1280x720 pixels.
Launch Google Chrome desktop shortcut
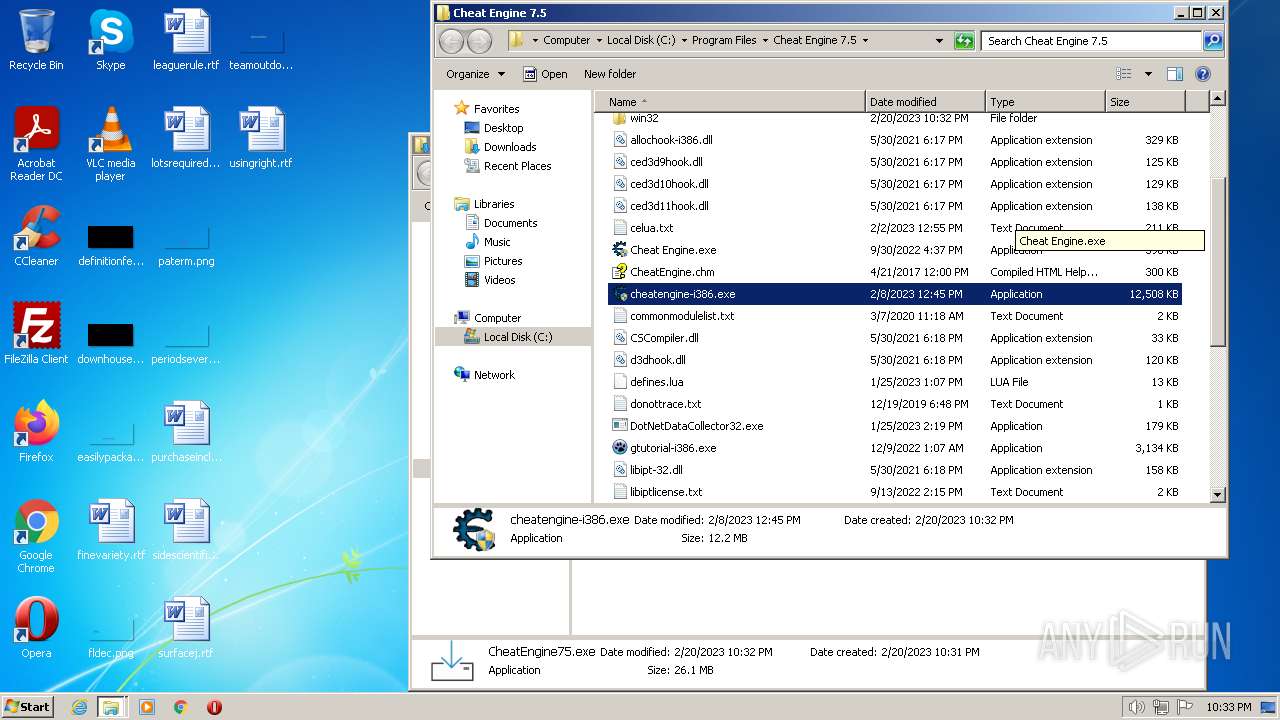tap(36, 537)
